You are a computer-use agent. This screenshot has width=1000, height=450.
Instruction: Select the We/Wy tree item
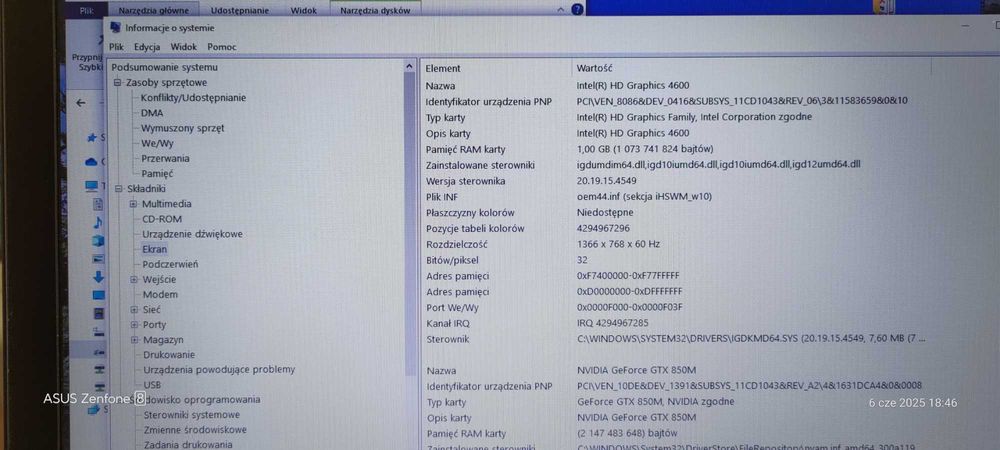158,143
